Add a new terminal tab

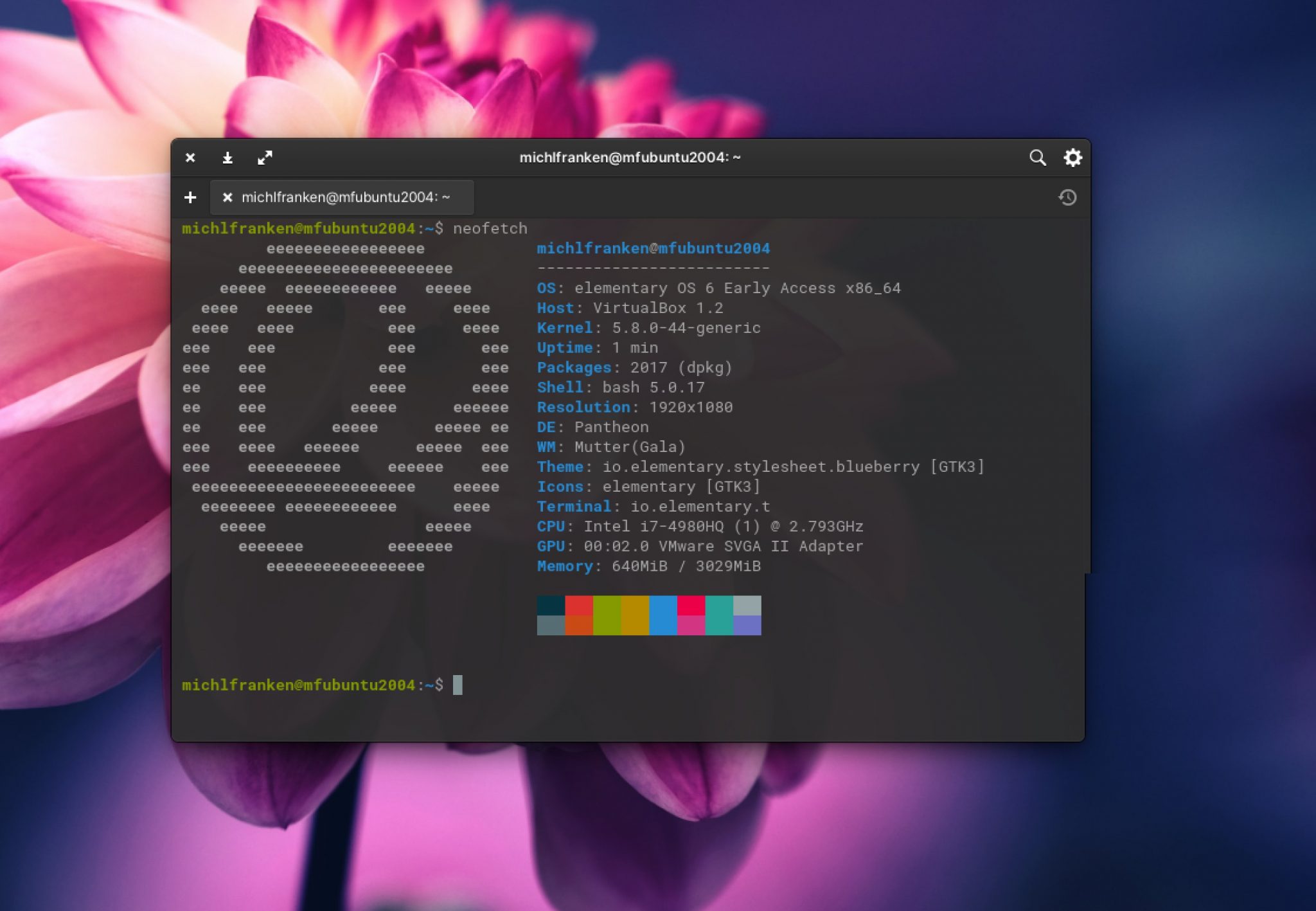pyautogui.click(x=190, y=197)
